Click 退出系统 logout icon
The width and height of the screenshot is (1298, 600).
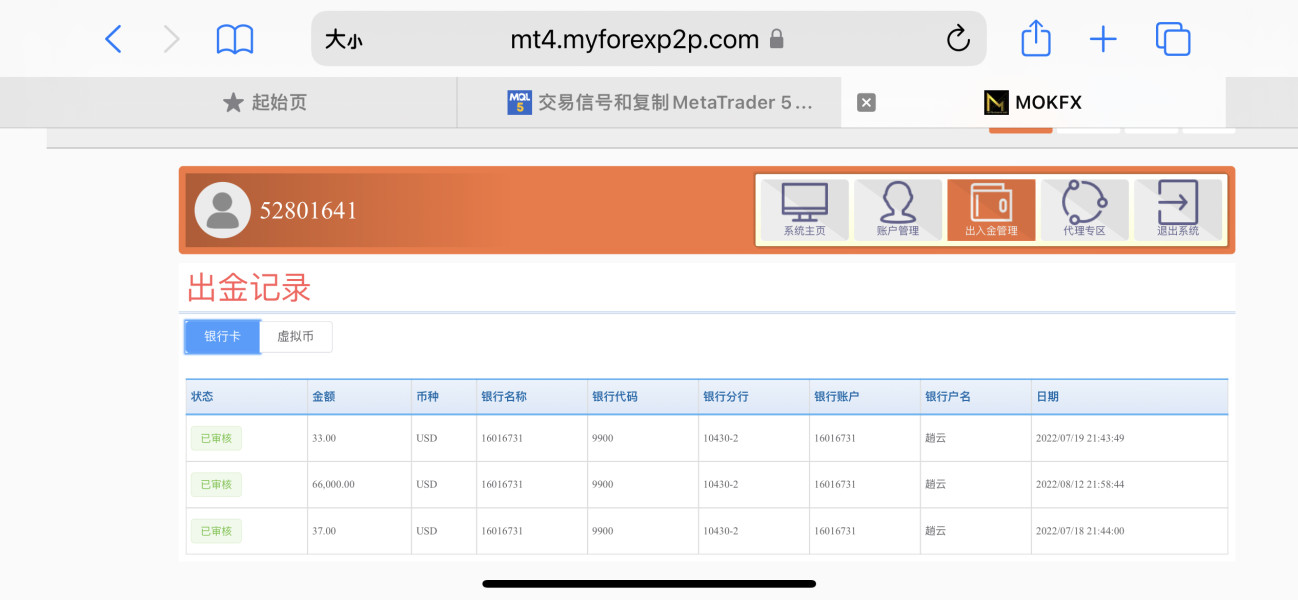pos(1178,210)
